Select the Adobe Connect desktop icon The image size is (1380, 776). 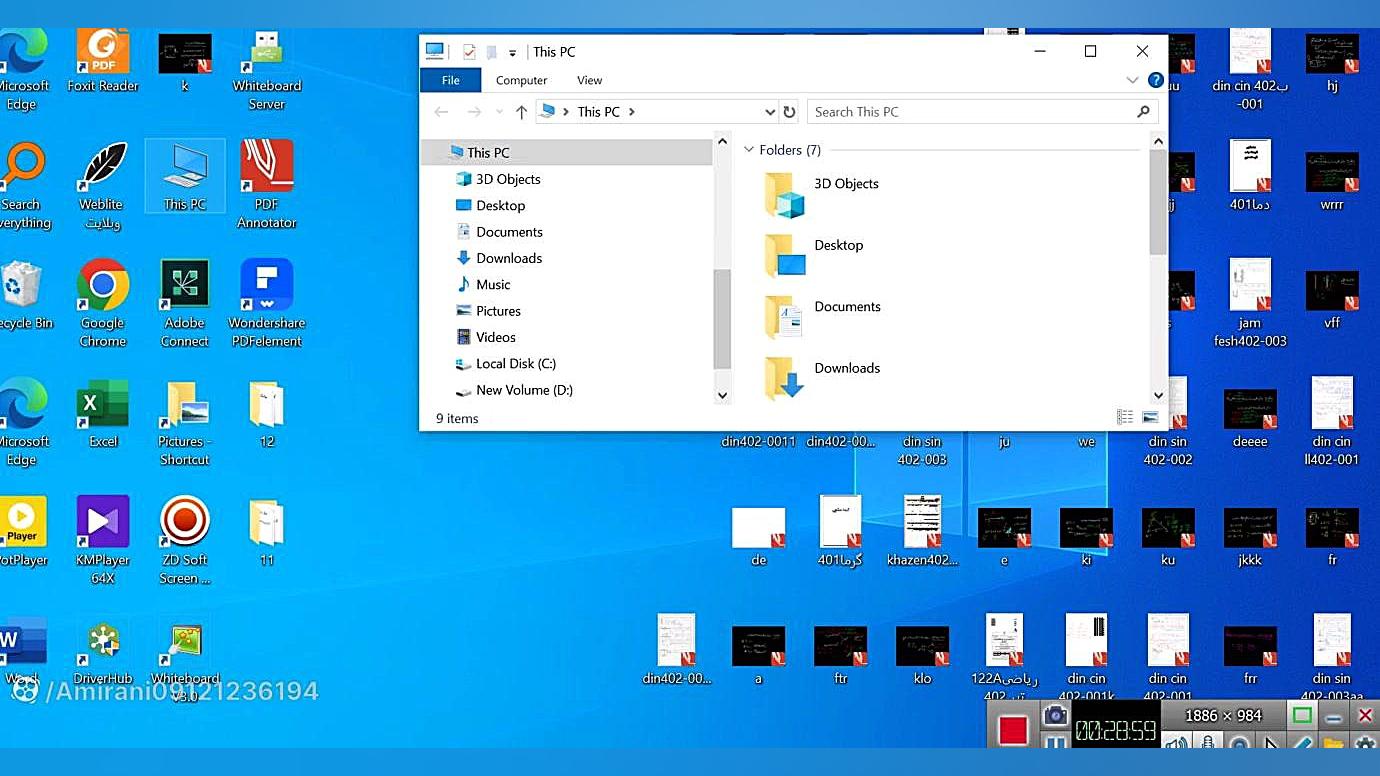tap(185, 304)
